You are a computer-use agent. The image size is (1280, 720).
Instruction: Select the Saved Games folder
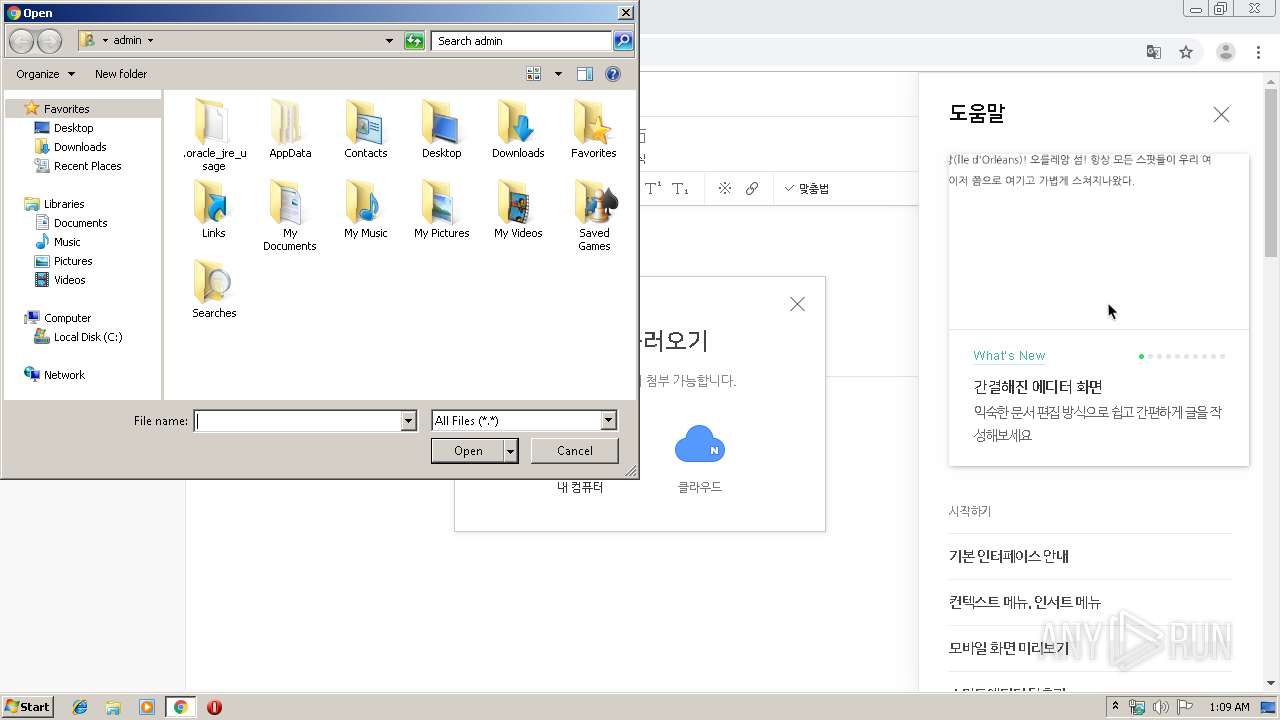(x=594, y=215)
